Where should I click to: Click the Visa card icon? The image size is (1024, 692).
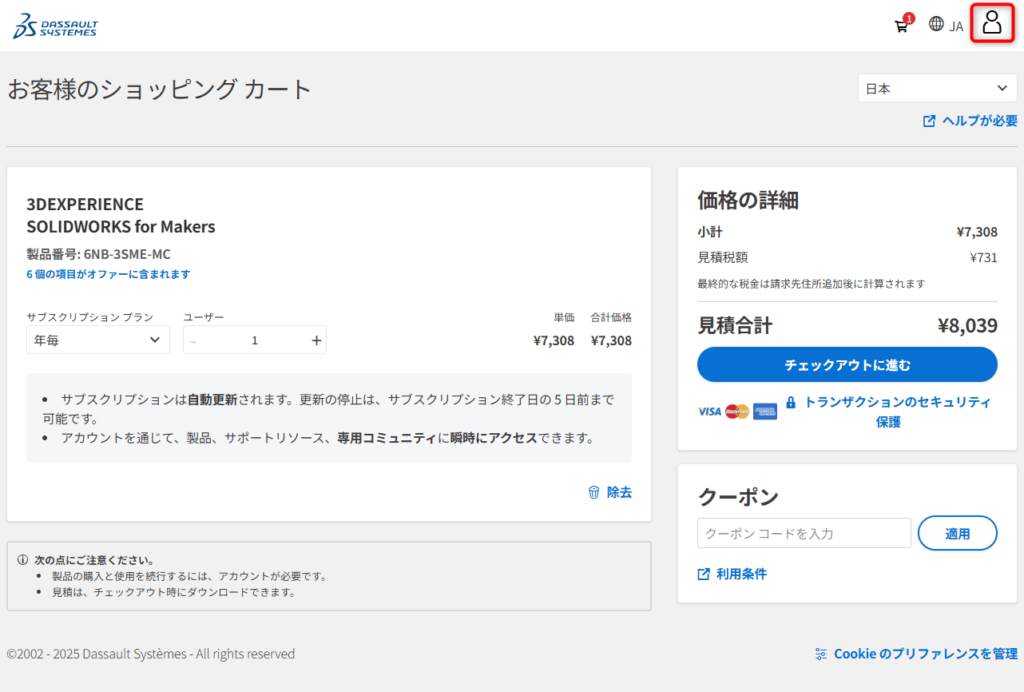click(709, 411)
